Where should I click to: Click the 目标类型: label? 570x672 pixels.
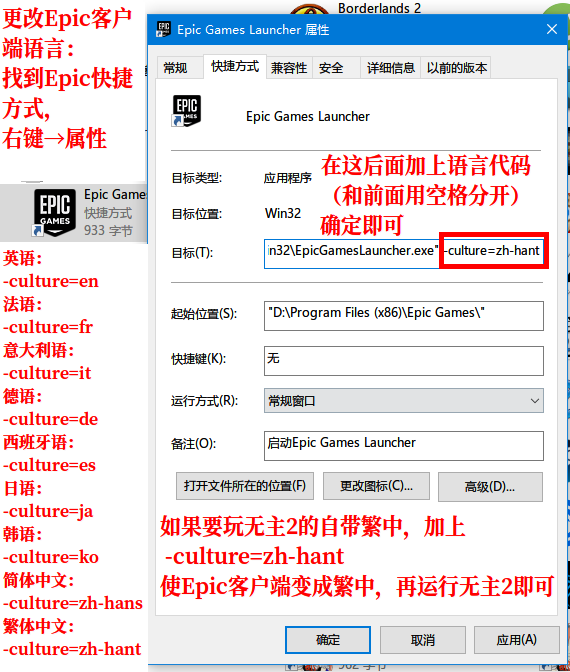[x=197, y=178]
